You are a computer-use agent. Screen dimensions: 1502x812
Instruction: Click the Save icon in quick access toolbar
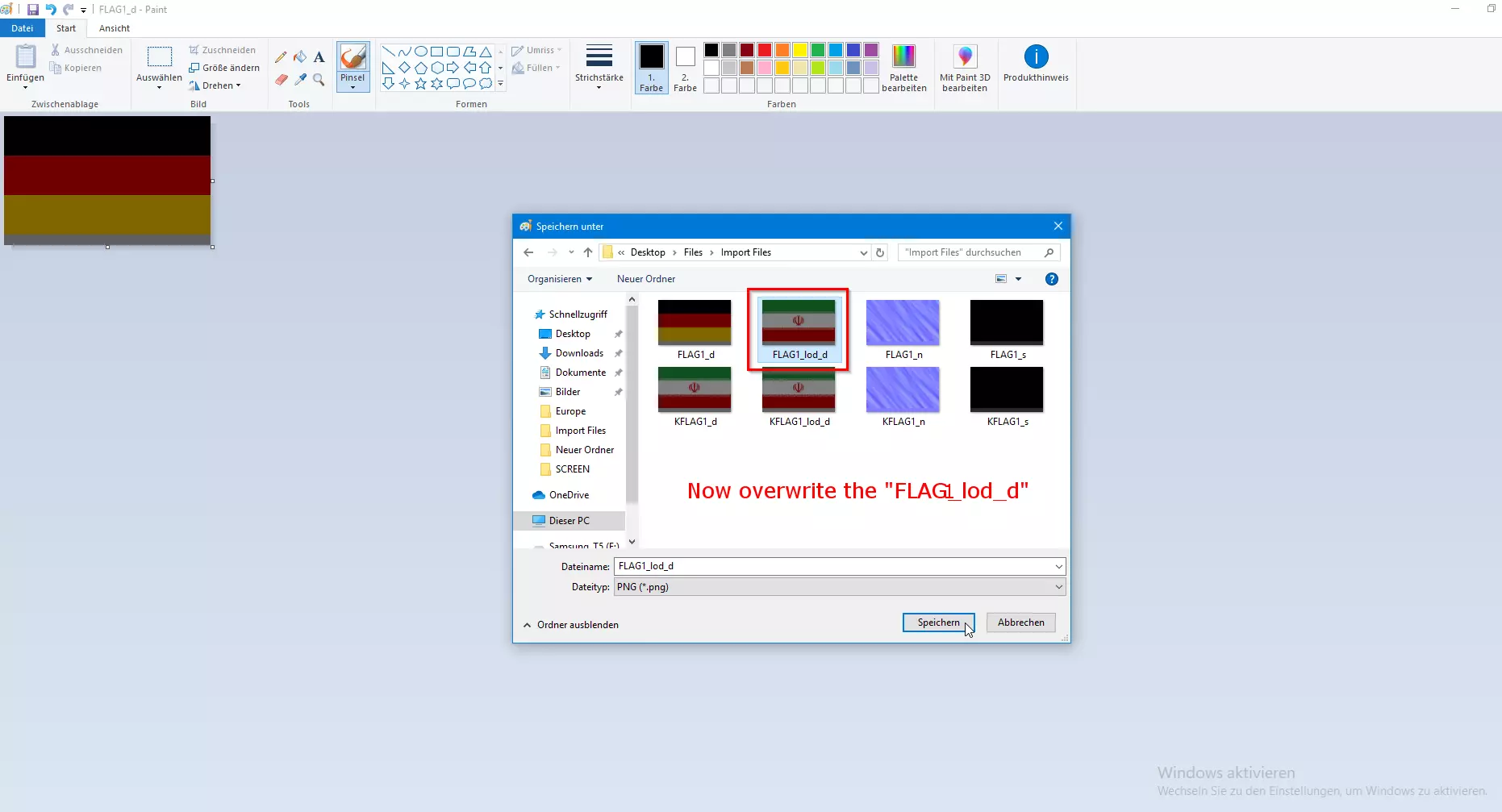[33, 10]
